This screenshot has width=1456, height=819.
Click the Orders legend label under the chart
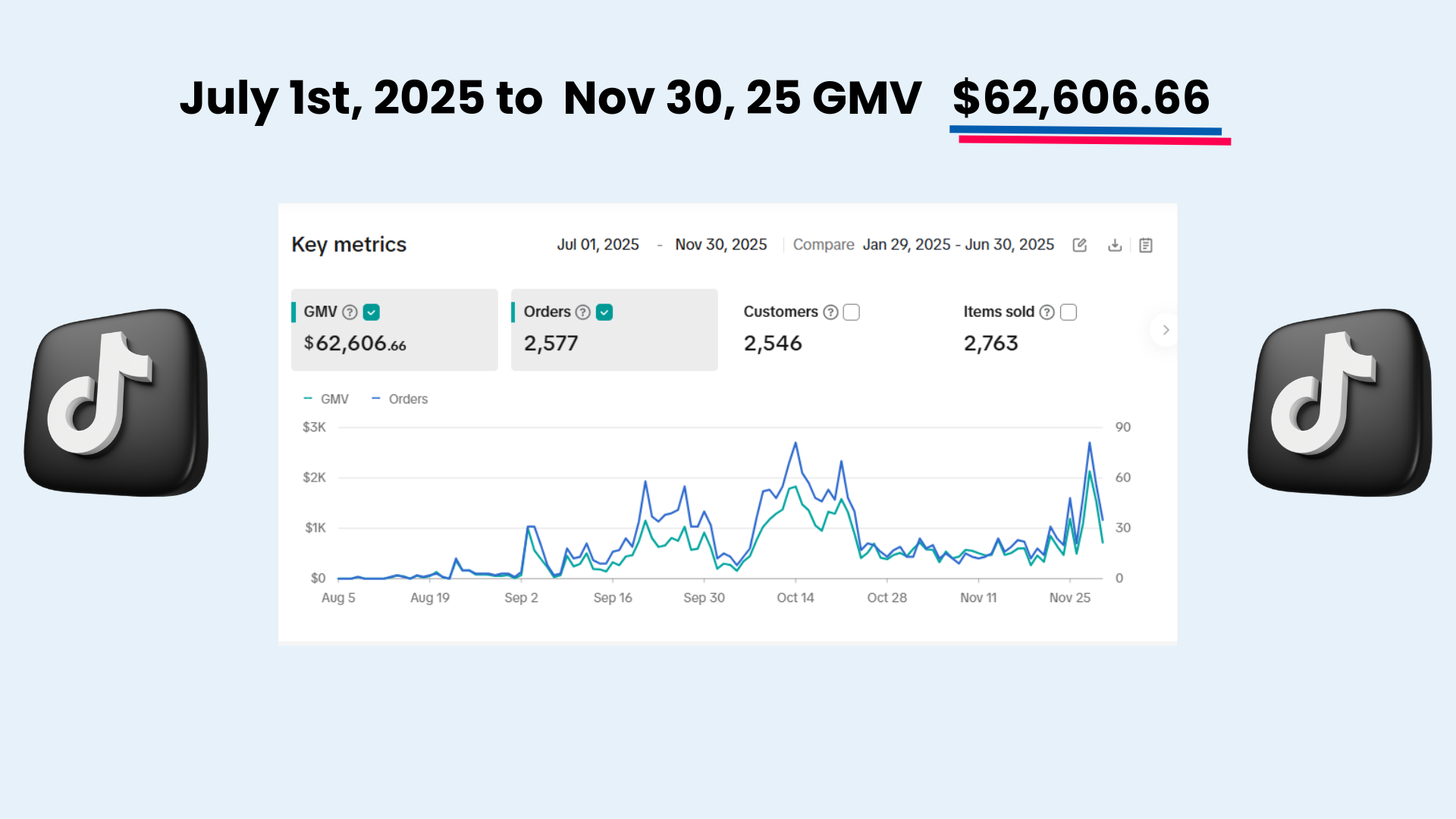coord(408,399)
